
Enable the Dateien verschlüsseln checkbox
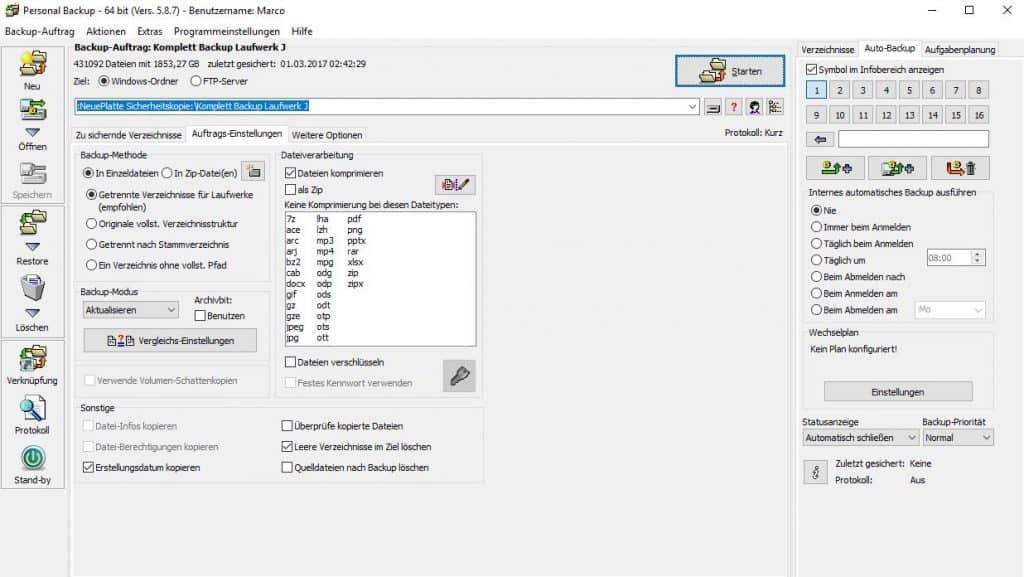click(291, 362)
